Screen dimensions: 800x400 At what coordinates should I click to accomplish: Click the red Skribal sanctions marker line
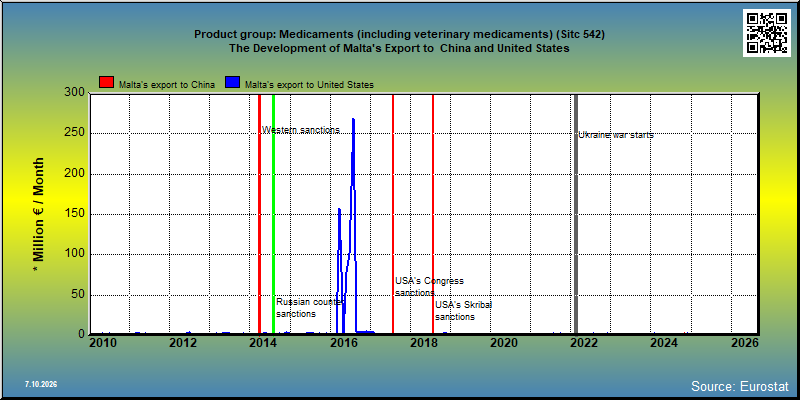(x=433, y=214)
